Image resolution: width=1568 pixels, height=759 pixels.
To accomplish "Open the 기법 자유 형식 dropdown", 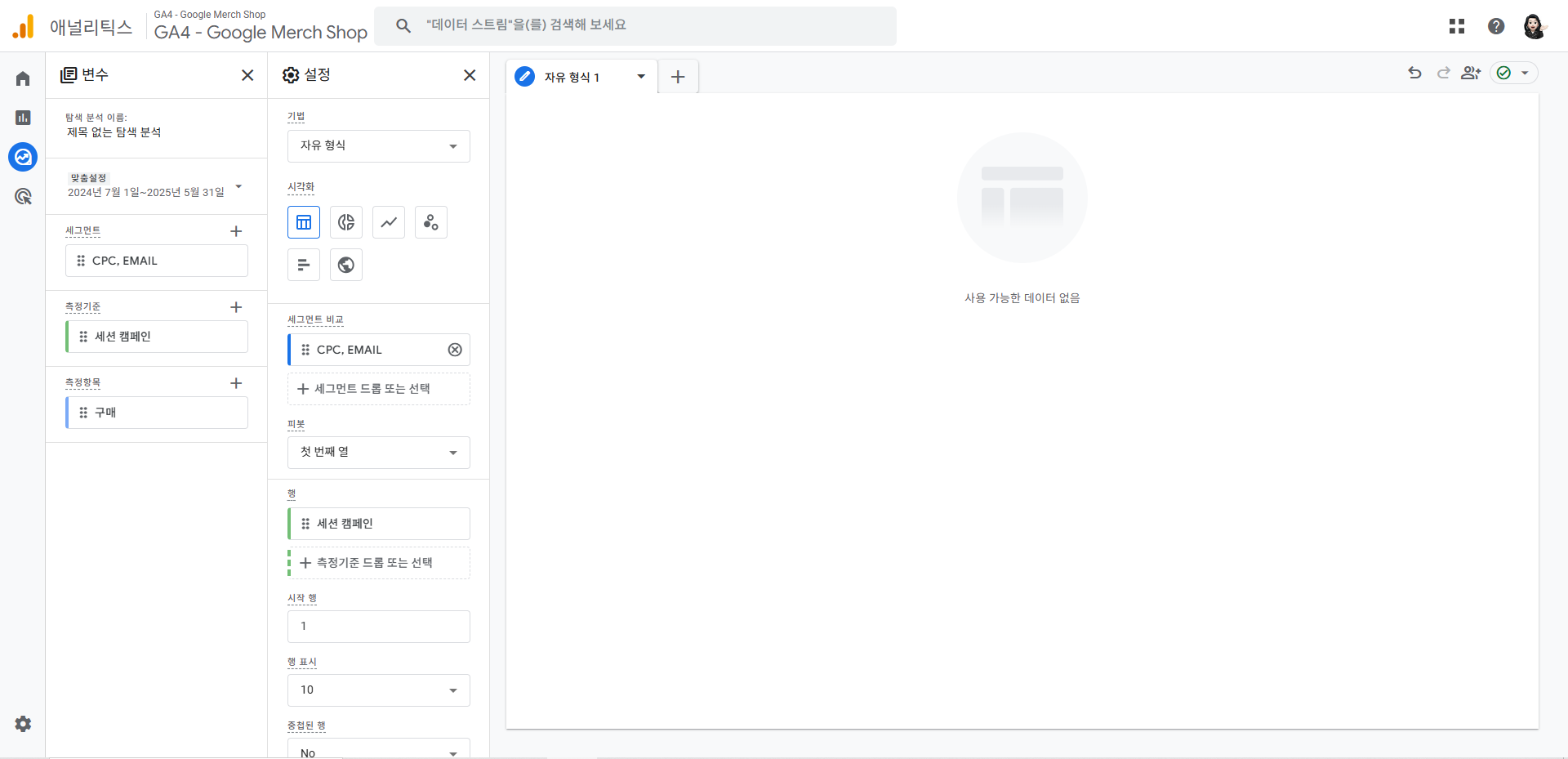I will (379, 146).
